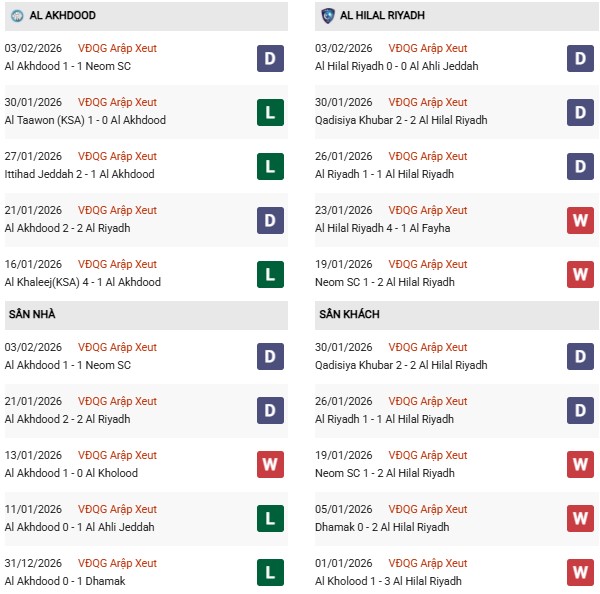Click L badge for Ittihad Jeddah match
The height and width of the screenshot is (594, 600).
270,166
